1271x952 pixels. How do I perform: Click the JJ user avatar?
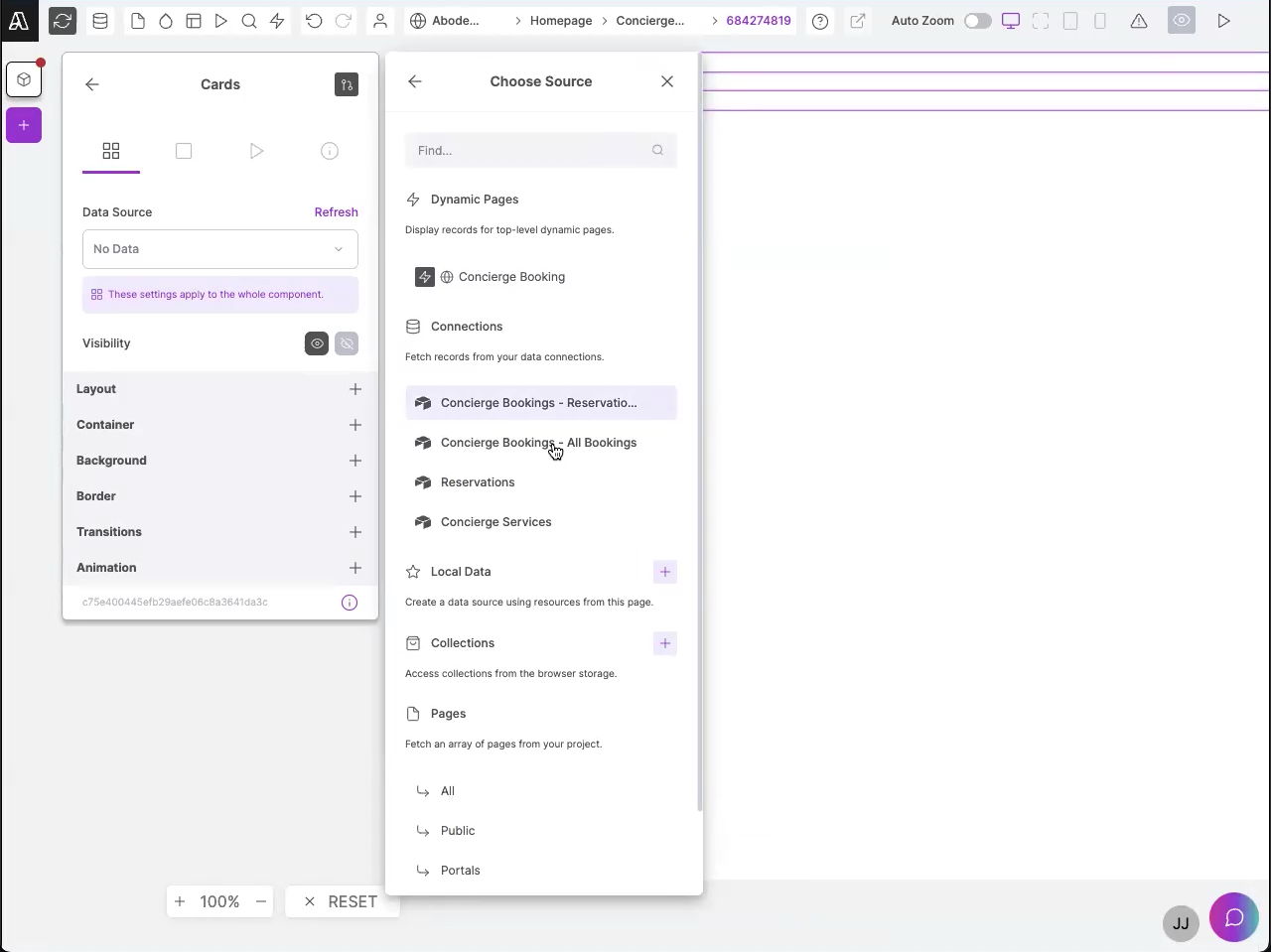[x=1181, y=923]
